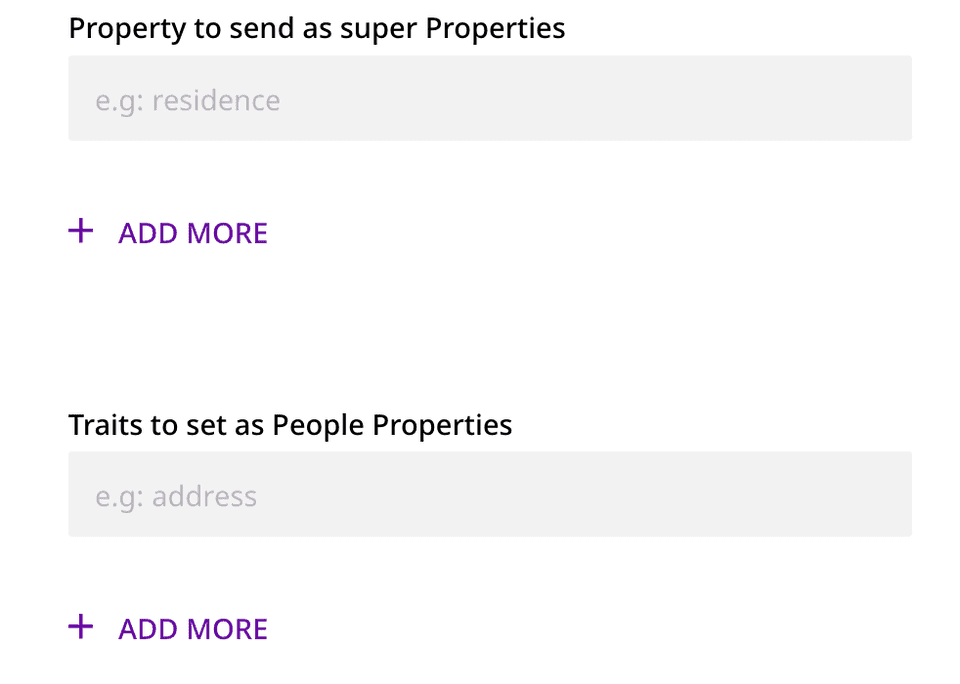960x684 pixels.
Task: Add another super Properties row via plus icon
Action: pos(80,232)
